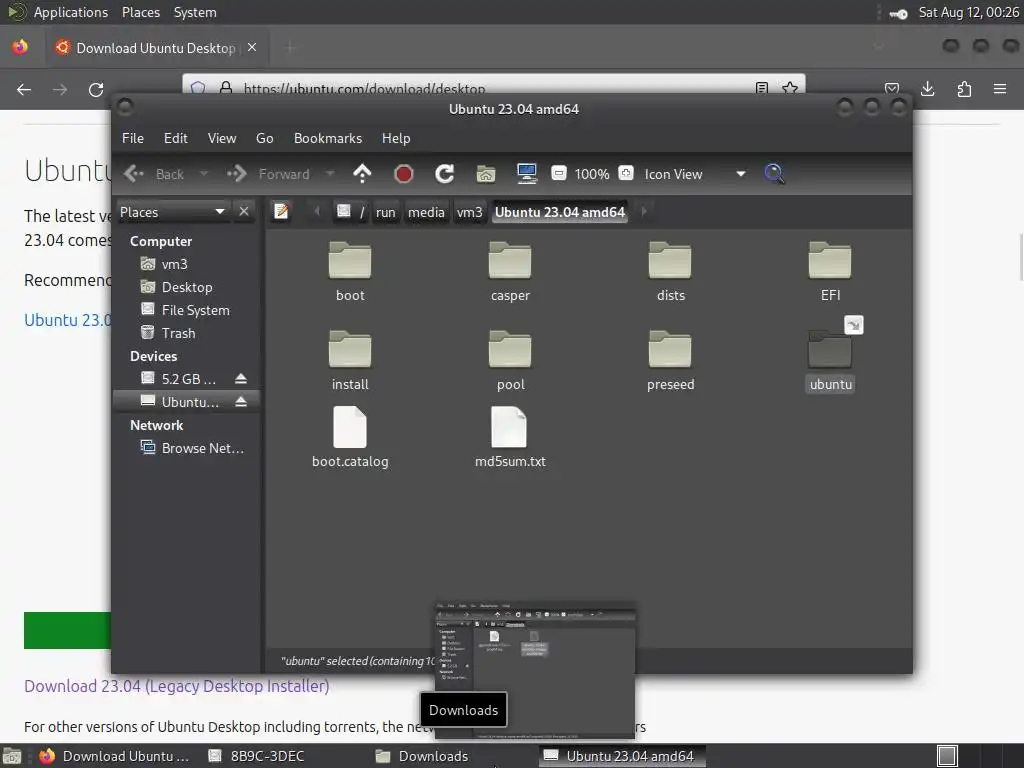Go to root path button in breadcrumb

tap(351, 212)
